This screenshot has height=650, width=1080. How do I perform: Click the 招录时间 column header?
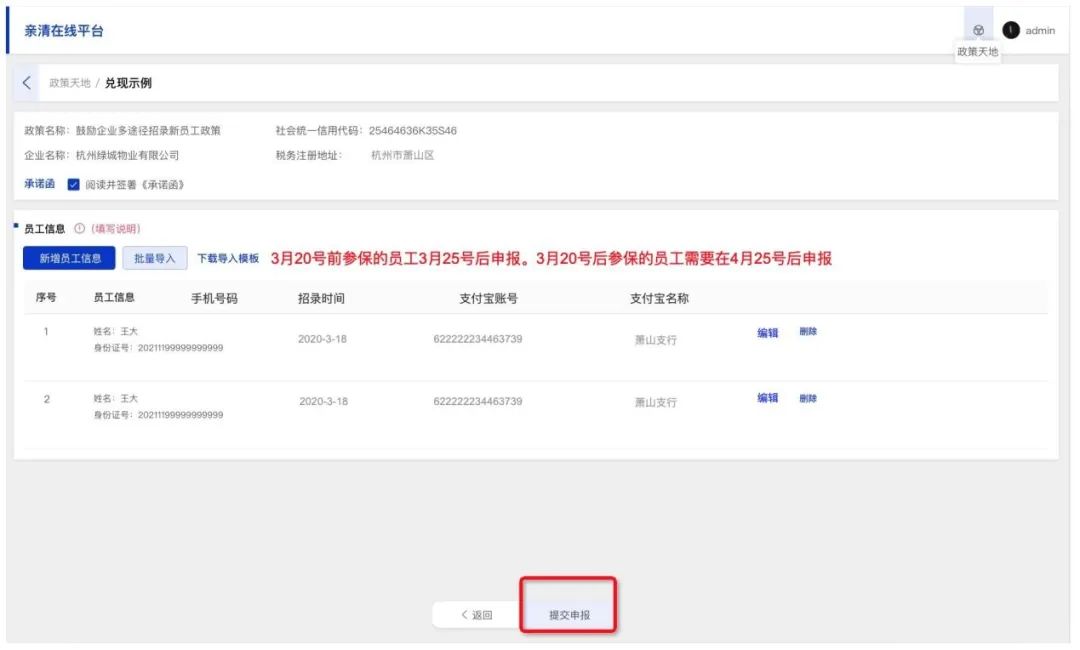pos(322,298)
